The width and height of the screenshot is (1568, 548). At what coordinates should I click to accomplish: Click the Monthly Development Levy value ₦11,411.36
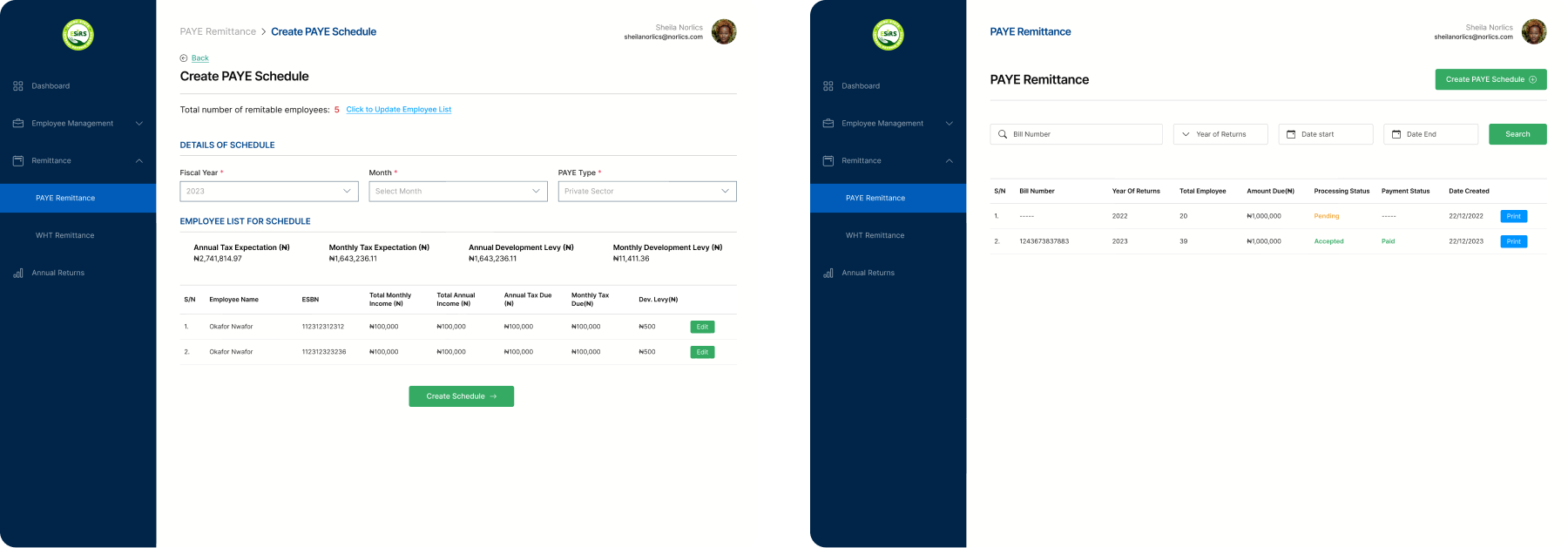click(632, 259)
